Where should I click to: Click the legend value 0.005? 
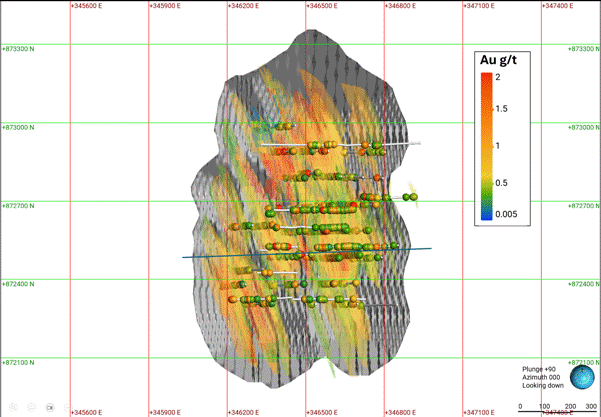click(506, 214)
